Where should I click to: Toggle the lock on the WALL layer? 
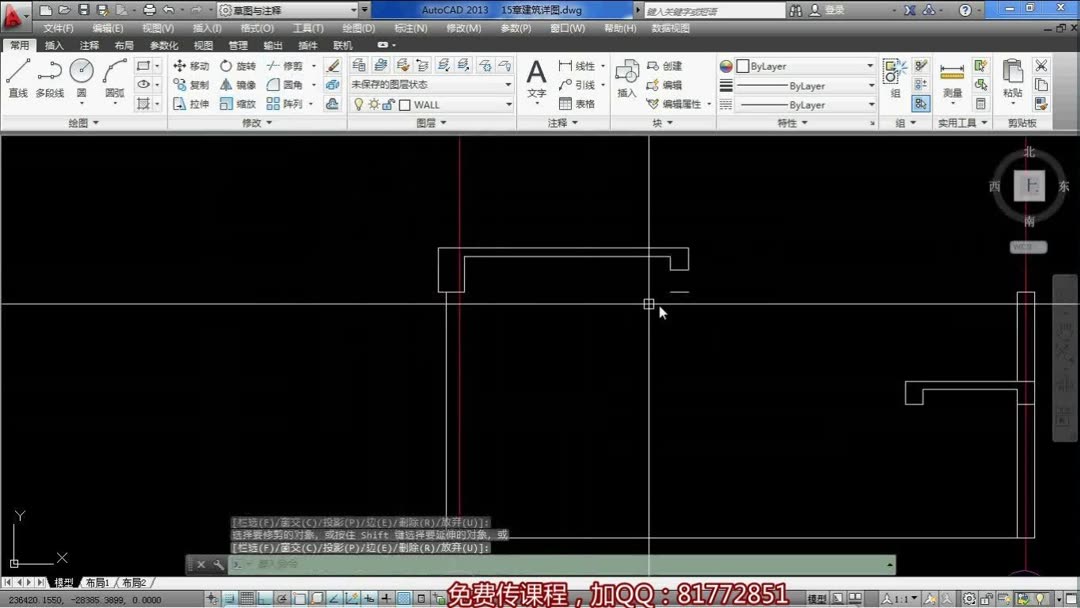[386, 104]
